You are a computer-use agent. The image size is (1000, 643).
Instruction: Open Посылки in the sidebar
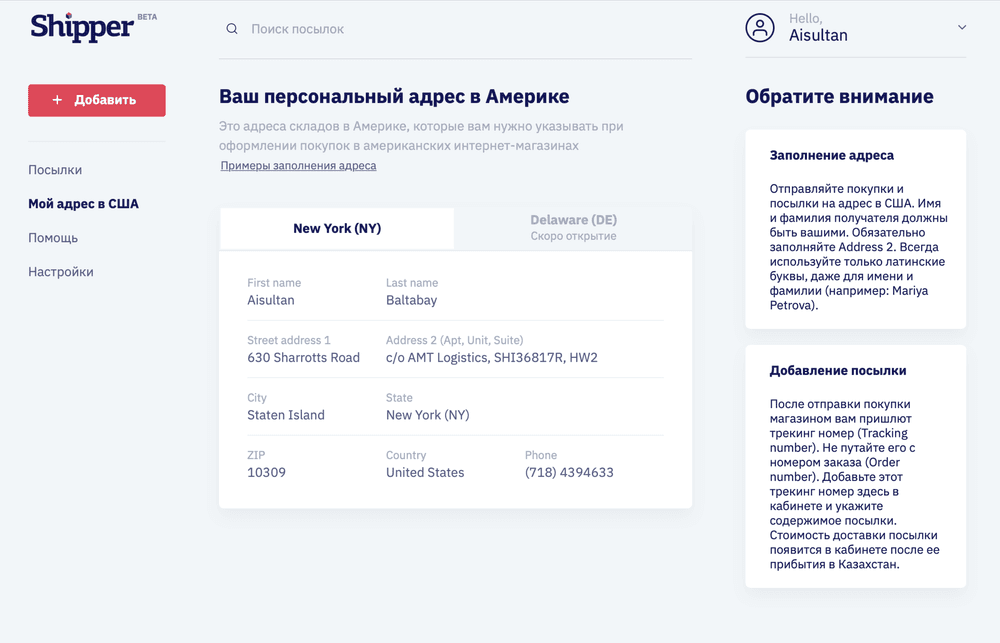(x=55, y=170)
